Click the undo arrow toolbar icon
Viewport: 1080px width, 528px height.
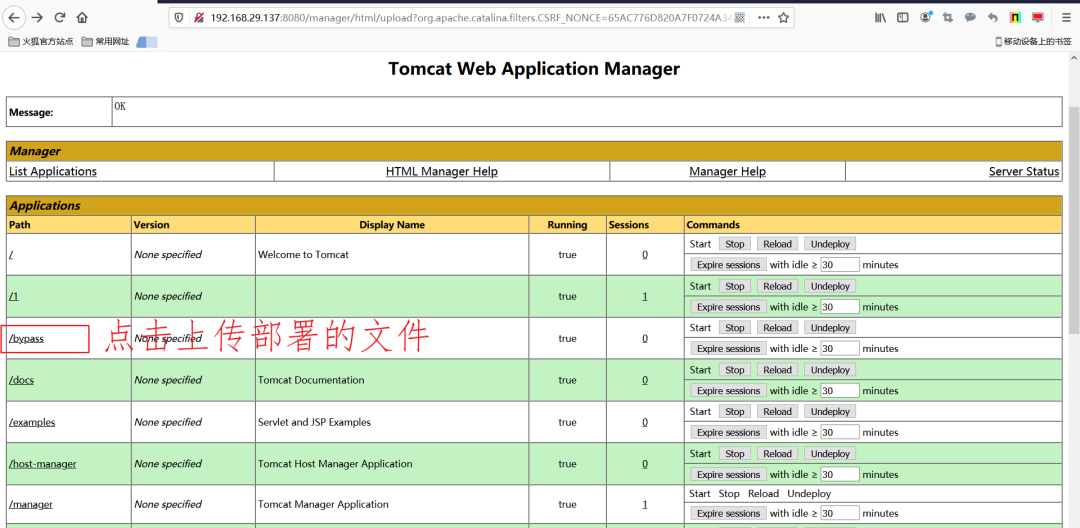[x=993, y=18]
